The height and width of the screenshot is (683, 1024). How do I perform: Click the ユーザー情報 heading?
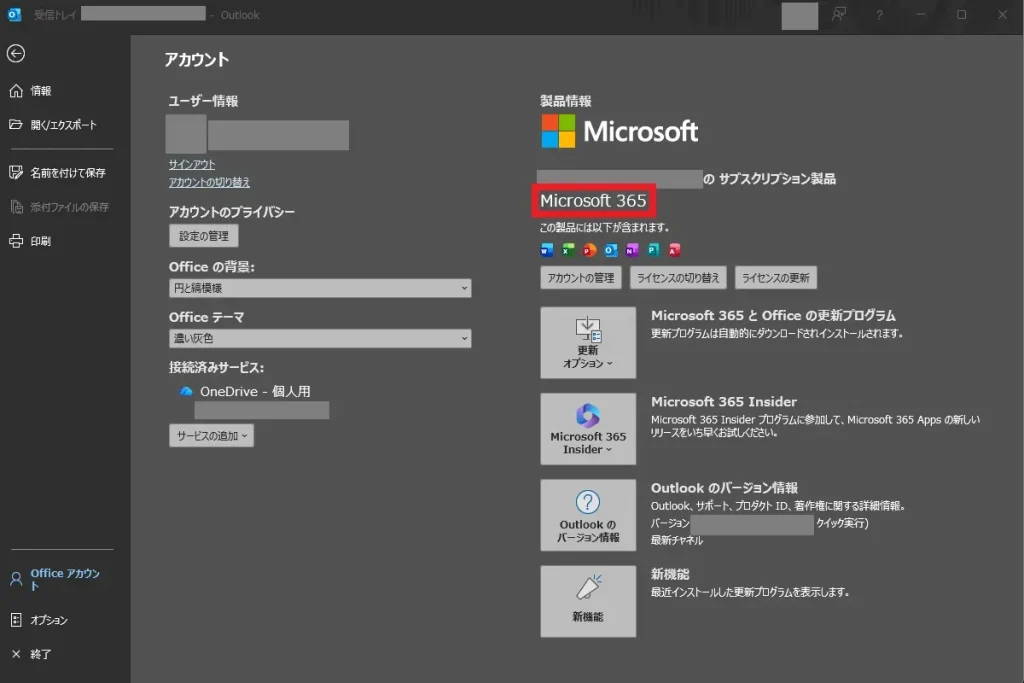tap(203, 101)
